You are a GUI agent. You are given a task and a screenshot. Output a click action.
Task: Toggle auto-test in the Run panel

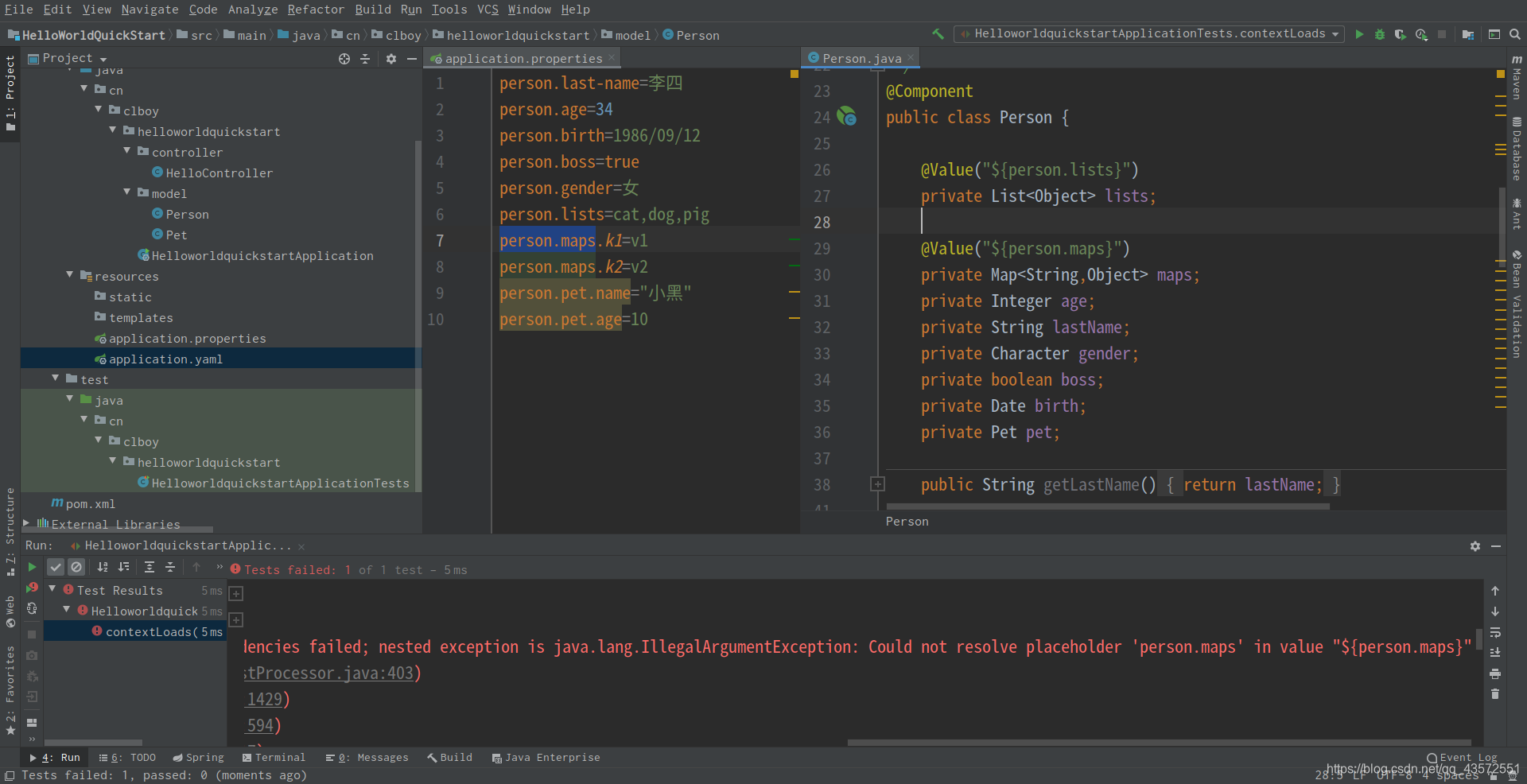[x=32, y=608]
